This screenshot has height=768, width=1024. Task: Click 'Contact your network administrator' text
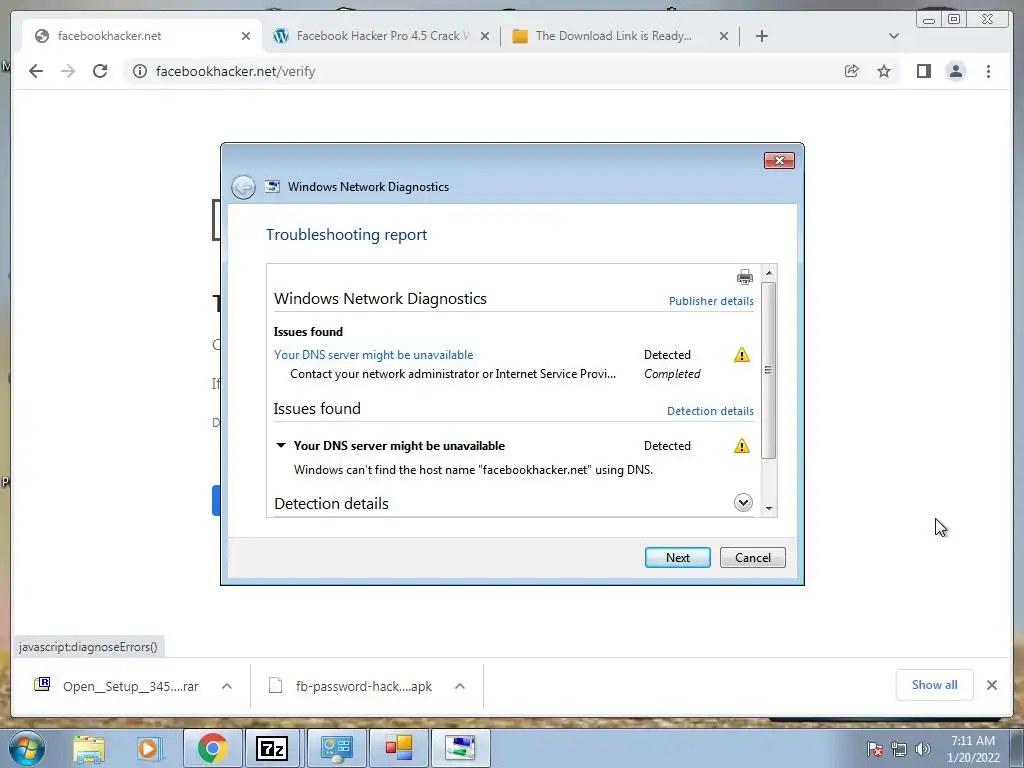coord(453,374)
